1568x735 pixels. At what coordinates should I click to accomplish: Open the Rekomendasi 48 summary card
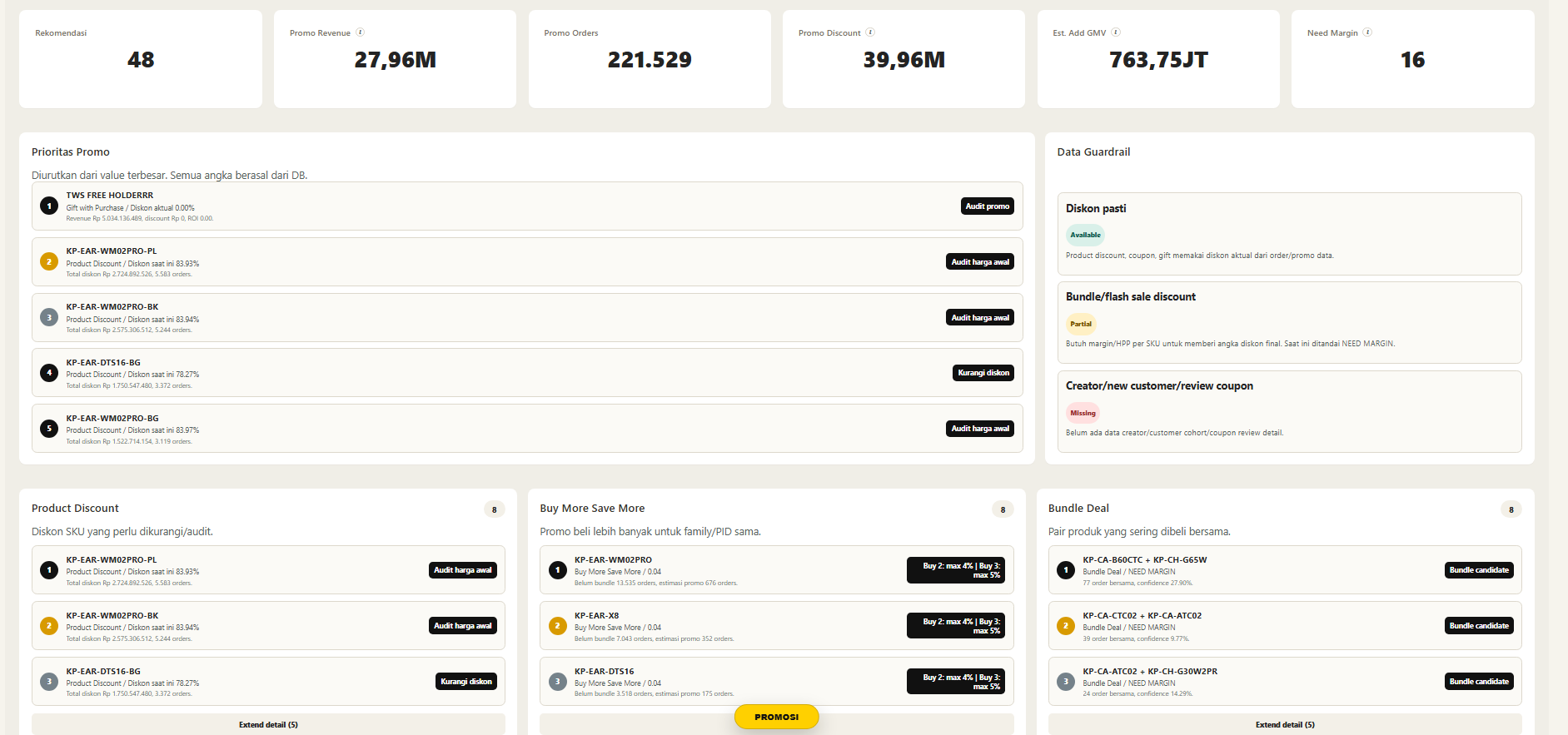pyautogui.click(x=141, y=59)
